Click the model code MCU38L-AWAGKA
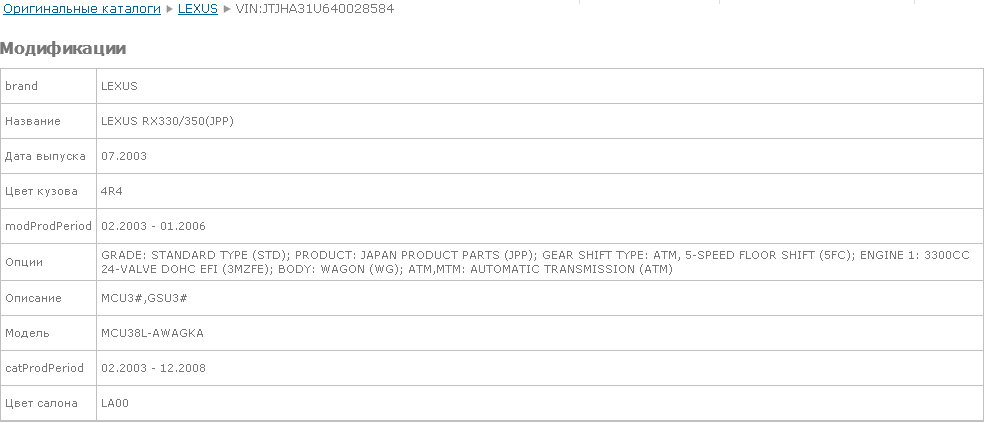This screenshot has width=985, height=423. [x=152, y=333]
